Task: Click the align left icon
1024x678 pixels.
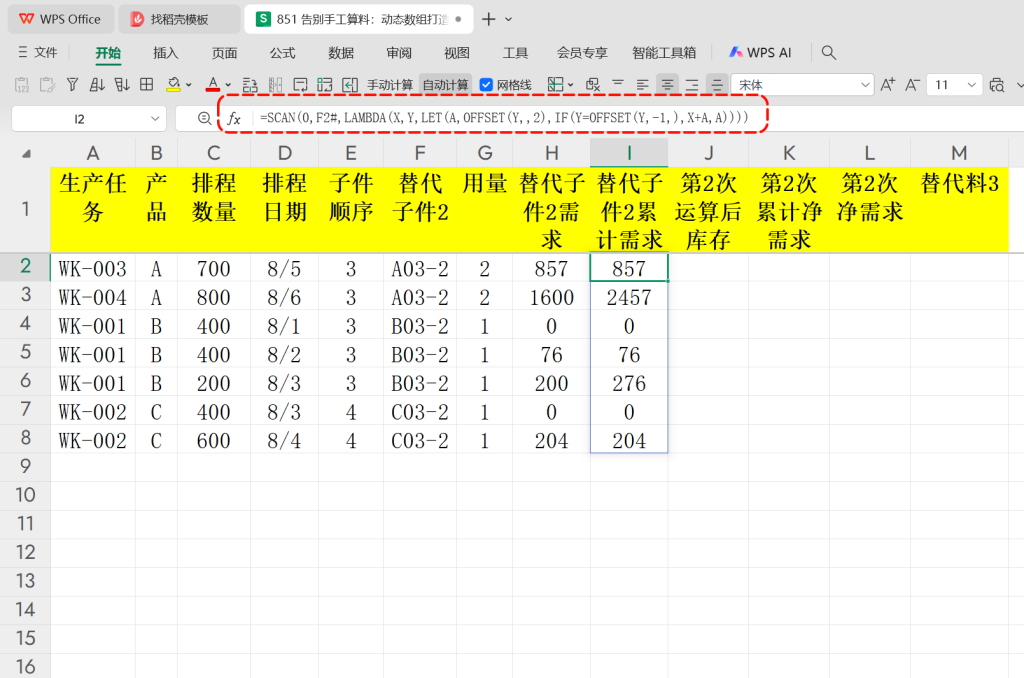Action: 643,85
